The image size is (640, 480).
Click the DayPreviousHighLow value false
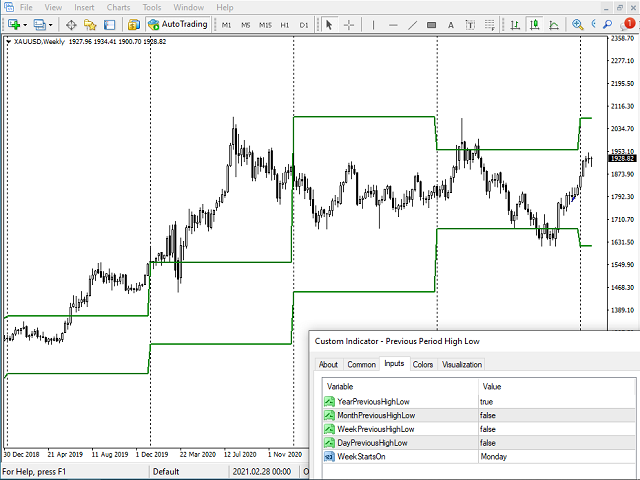[x=488, y=443]
